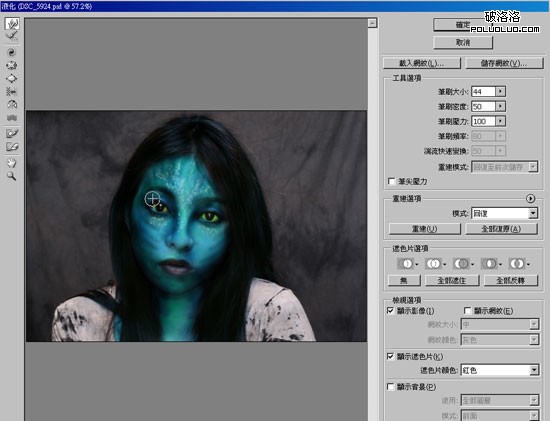Viewport: 550px width, 421px height.
Task: Open the 筆刷壓力 brush pressure arrow
Action: 501,121
